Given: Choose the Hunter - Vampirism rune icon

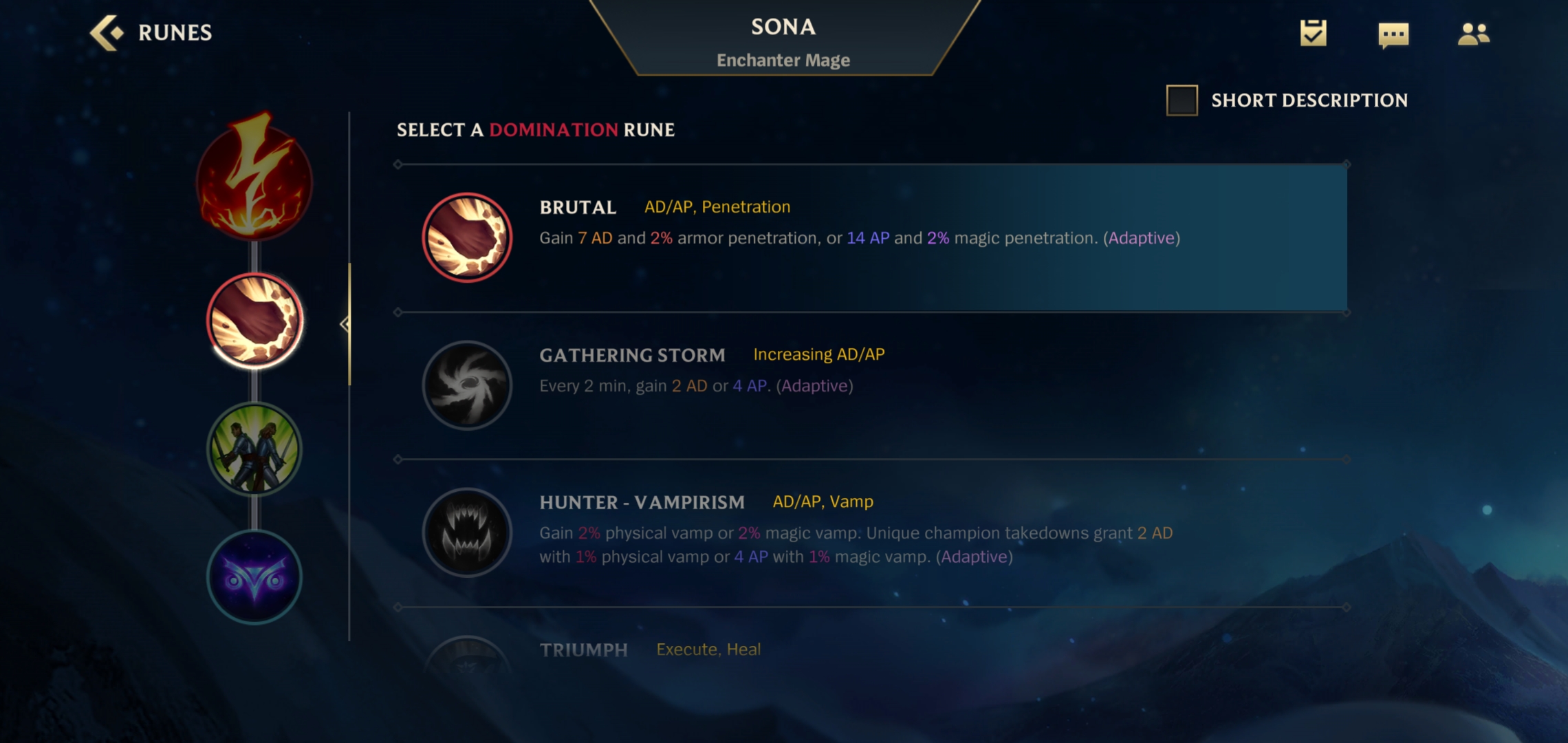Looking at the screenshot, I should 467,532.
